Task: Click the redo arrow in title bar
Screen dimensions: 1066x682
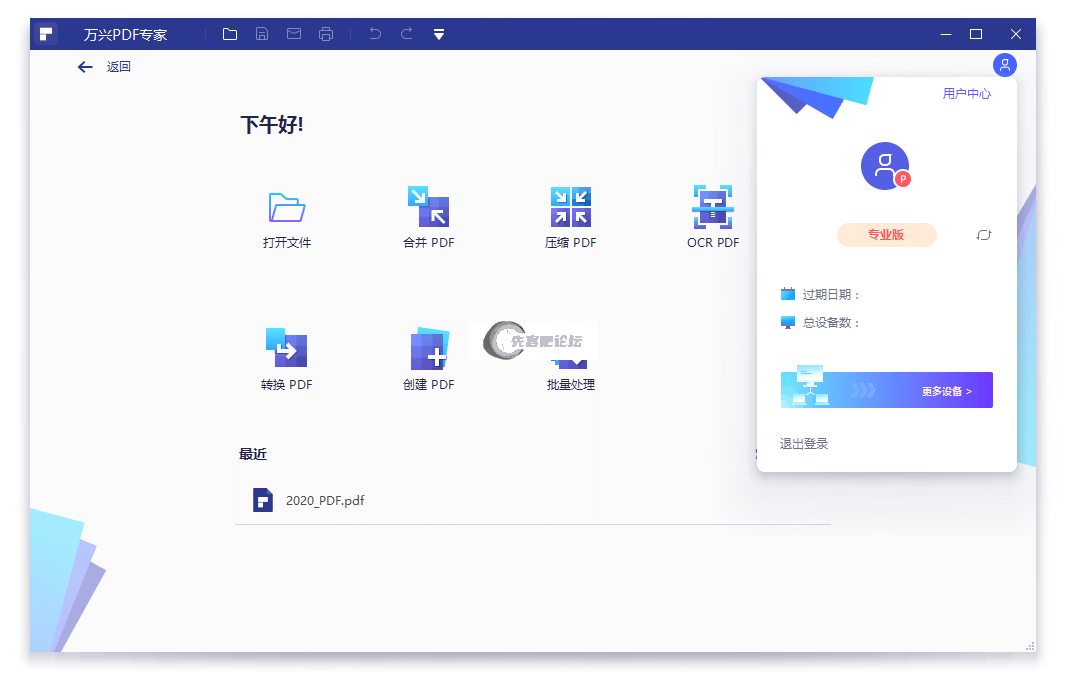Action: [407, 34]
